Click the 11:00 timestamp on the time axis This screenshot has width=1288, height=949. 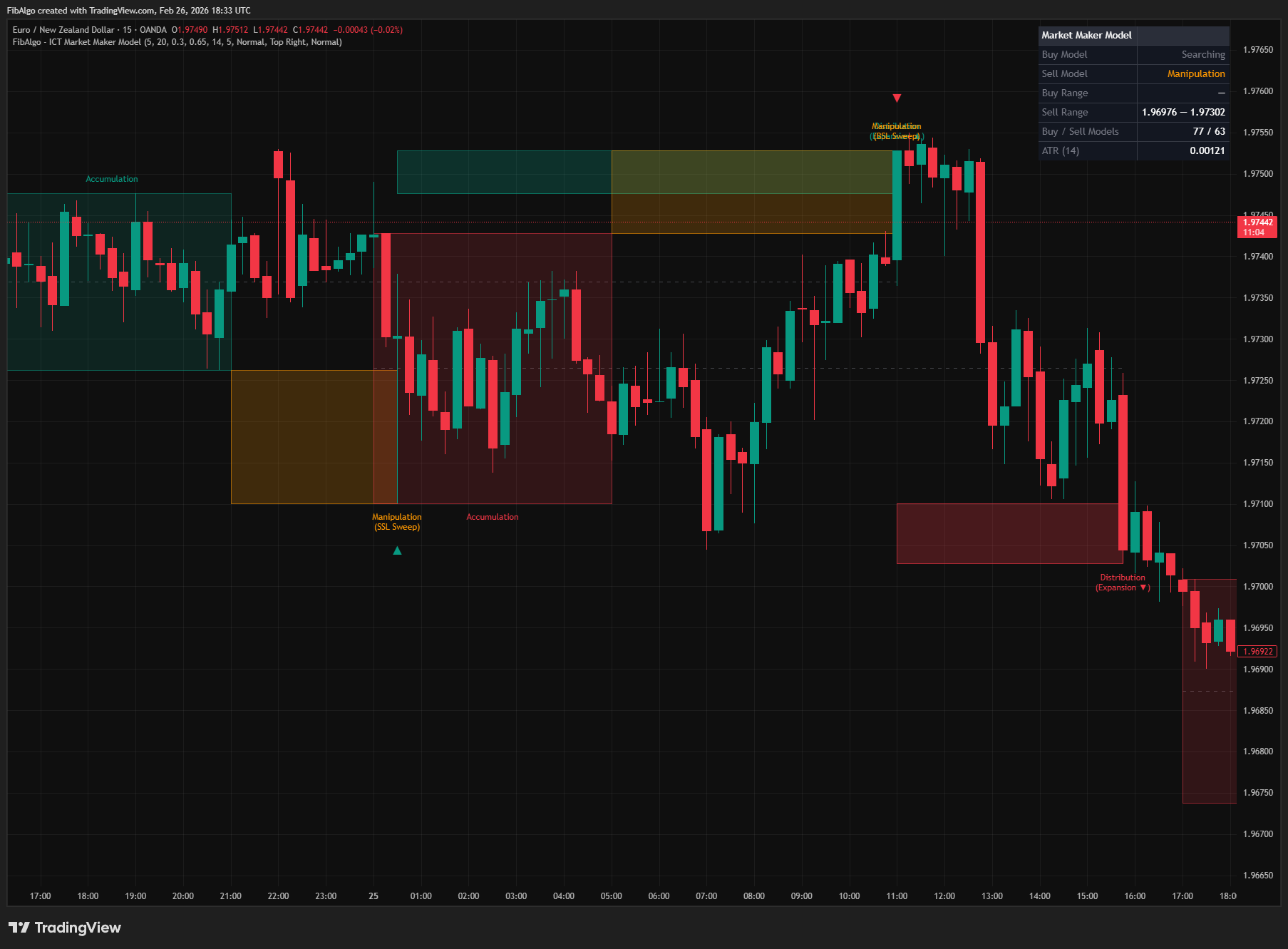pyautogui.click(x=897, y=896)
